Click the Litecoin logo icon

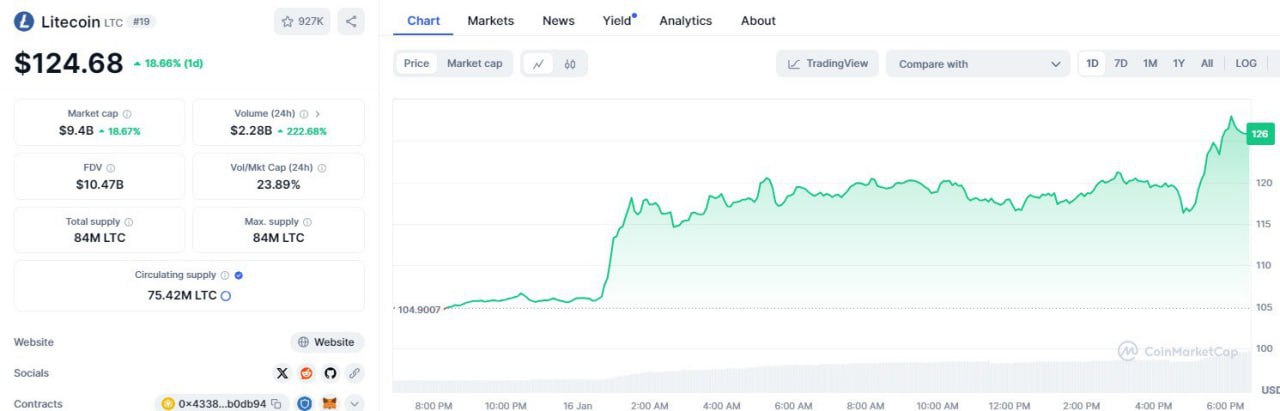click(x=24, y=21)
